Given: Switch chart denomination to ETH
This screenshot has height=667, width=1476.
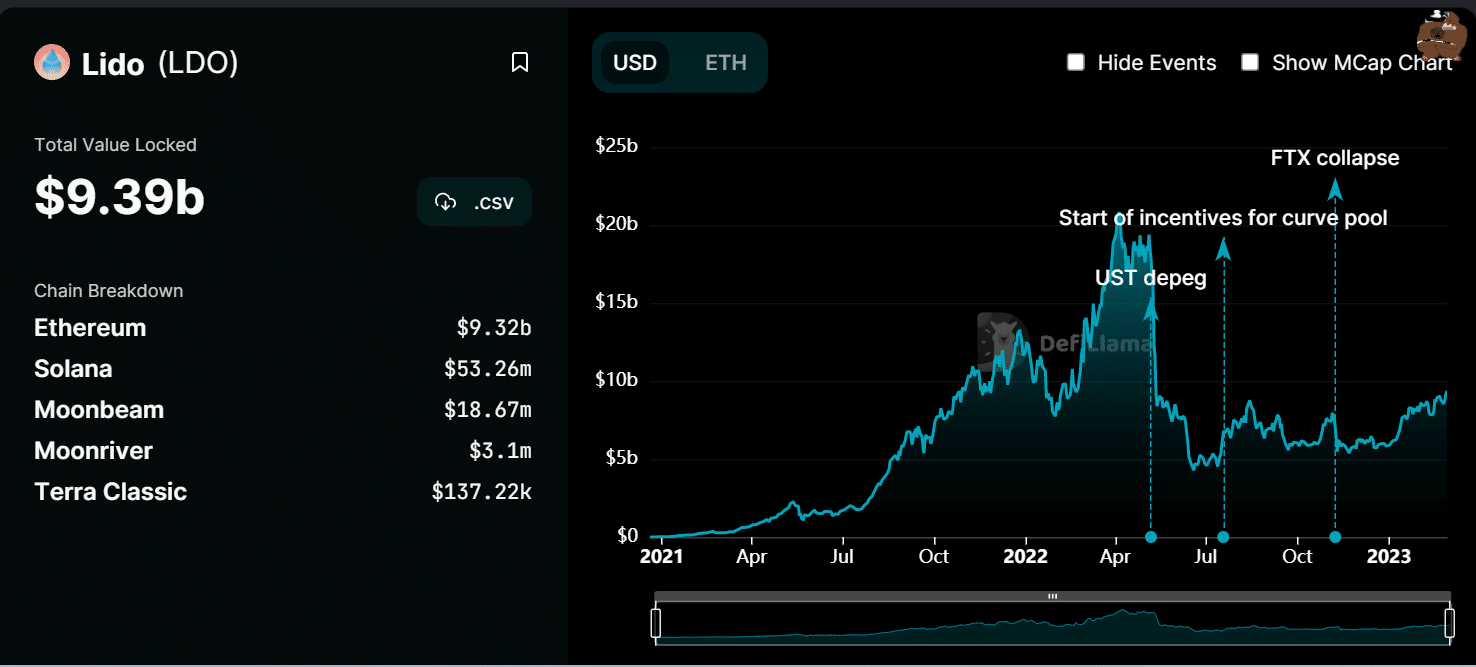Looking at the screenshot, I should [726, 63].
